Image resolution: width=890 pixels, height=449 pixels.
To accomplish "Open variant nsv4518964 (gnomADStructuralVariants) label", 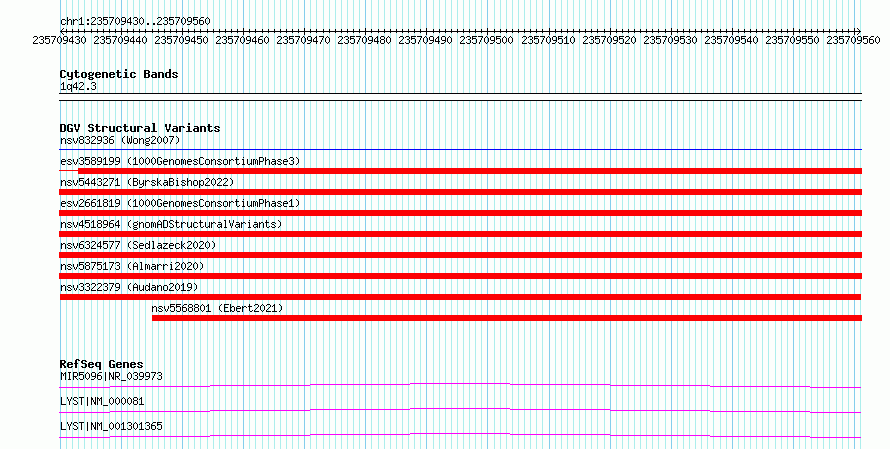I will (x=171, y=224).
